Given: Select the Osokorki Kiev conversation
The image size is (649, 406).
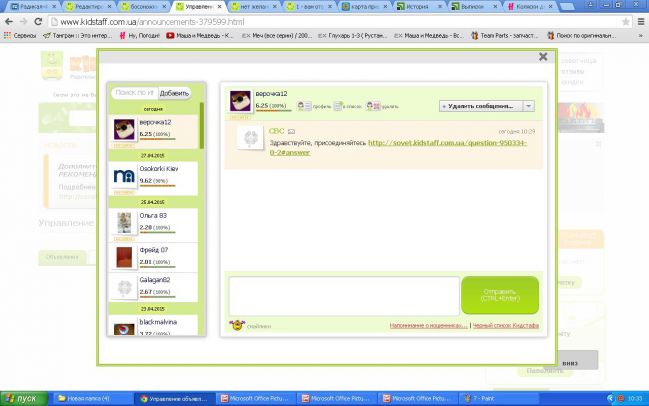Looking at the screenshot, I should click(155, 176).
